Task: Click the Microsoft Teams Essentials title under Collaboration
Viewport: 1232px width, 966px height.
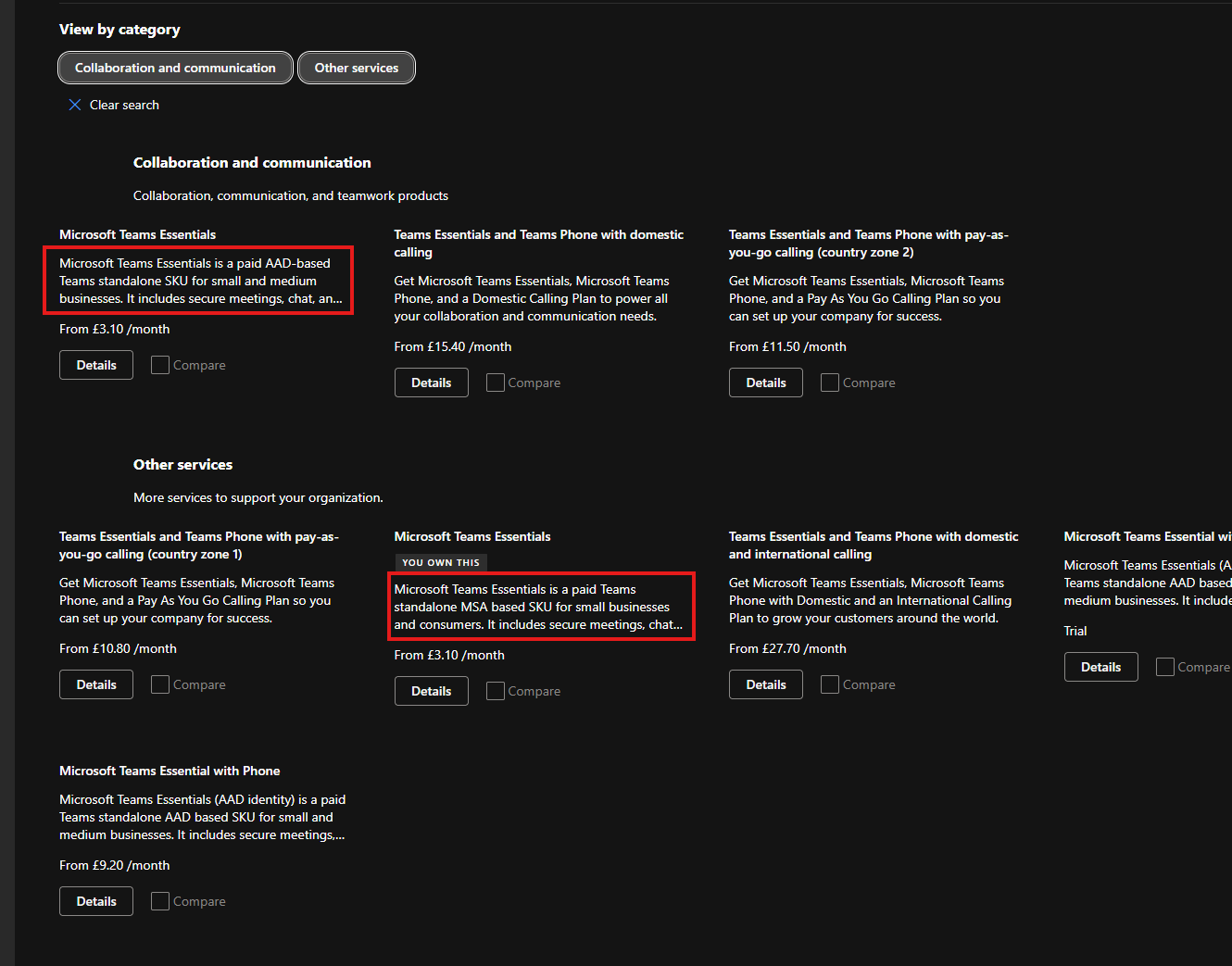Action: pos(138,234)
